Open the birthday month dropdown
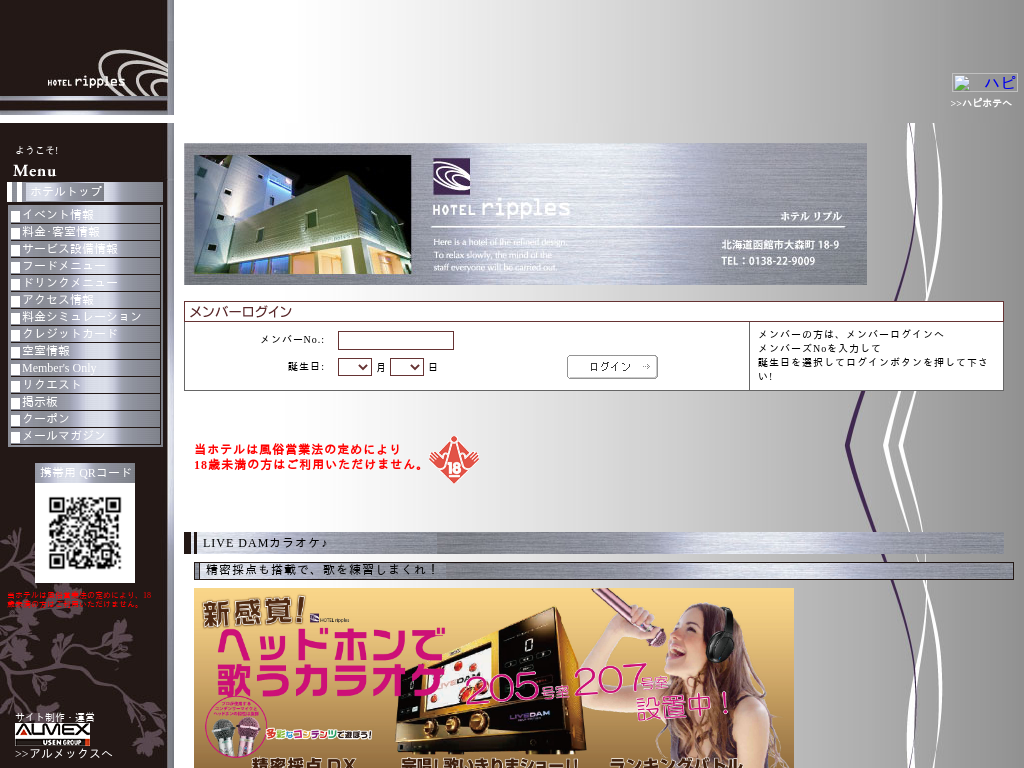Screen dimensions: 1024x768 pyautogui.click(x=355, y=367)
